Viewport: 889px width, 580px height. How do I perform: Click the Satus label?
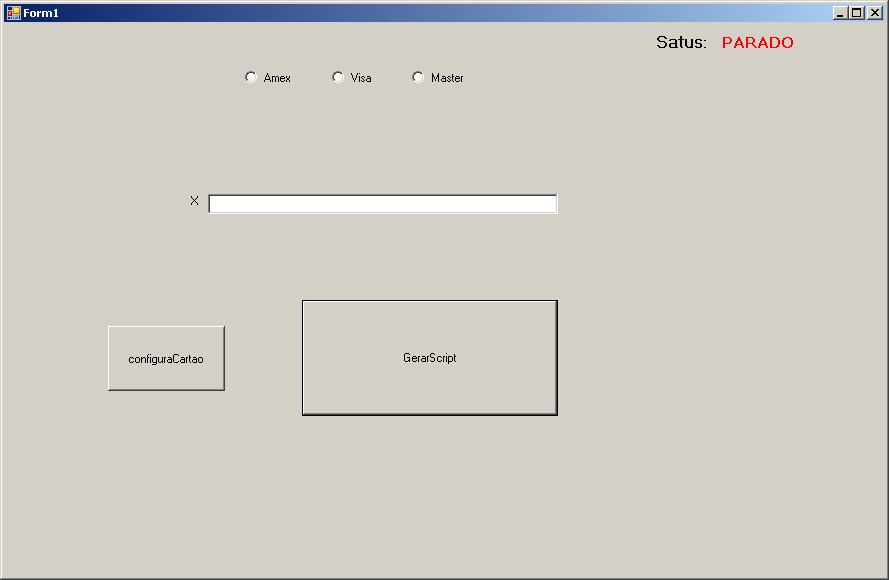coord(681,43)
